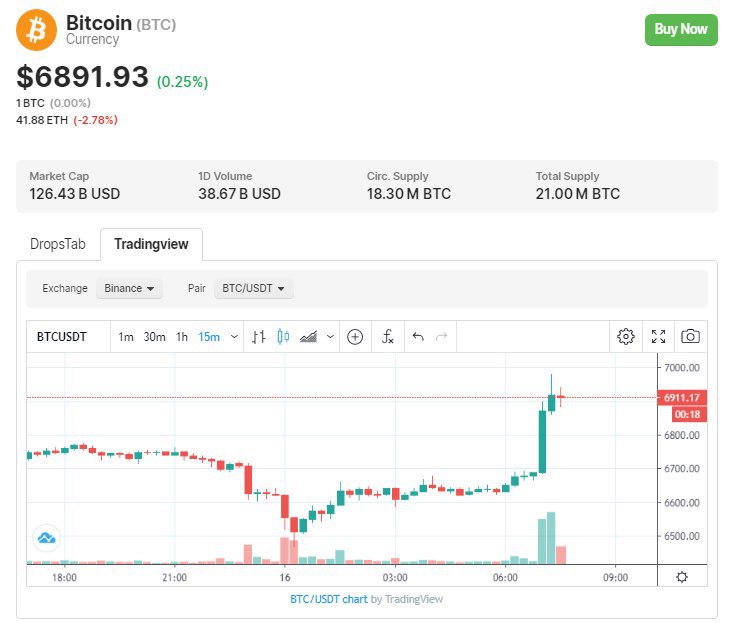Switch to the DropsTab tab

58,244
